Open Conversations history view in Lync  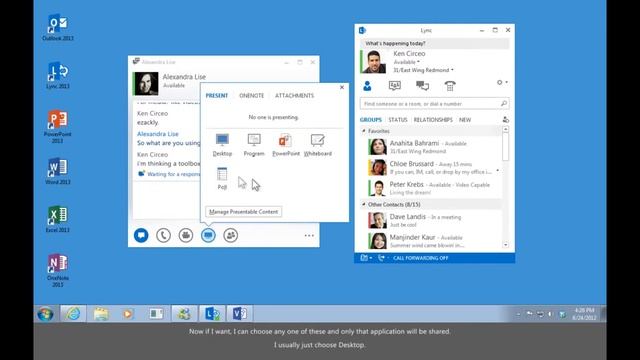(422, 85)
